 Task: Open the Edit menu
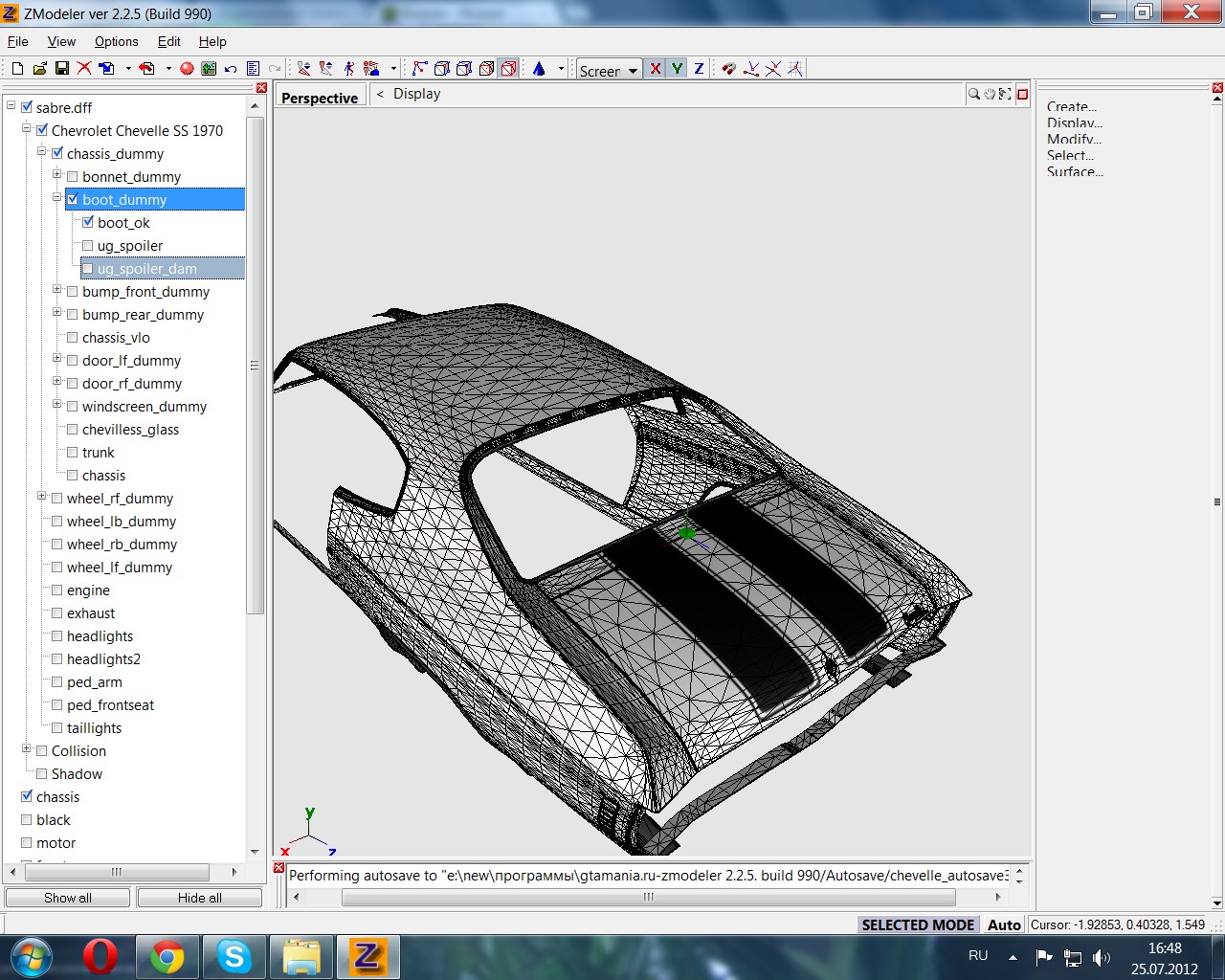pos(169,41)
